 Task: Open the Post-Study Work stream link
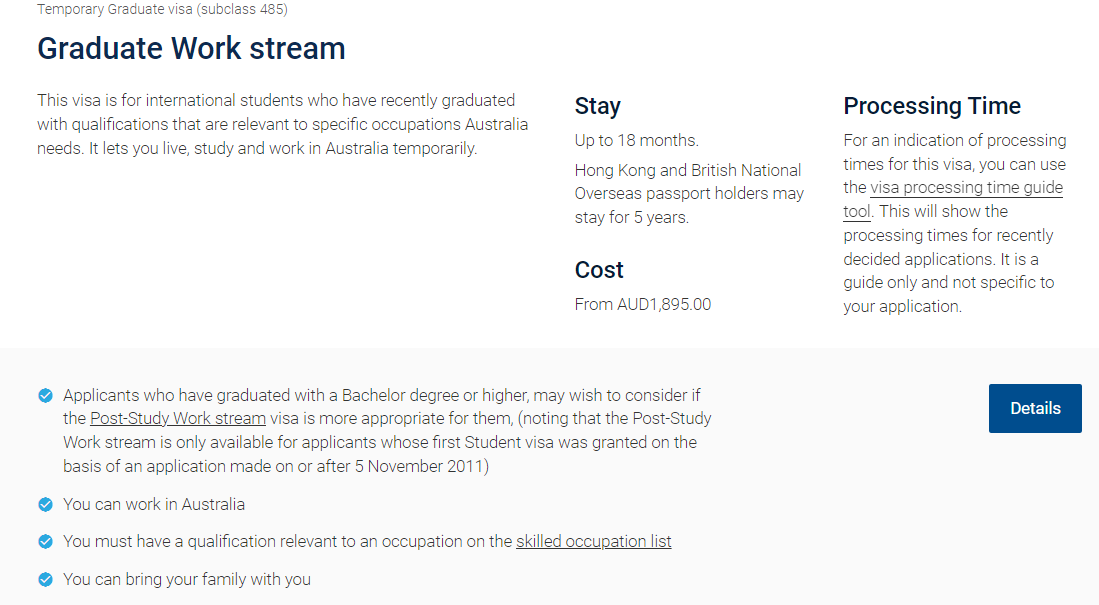click(x=178, y=419)
